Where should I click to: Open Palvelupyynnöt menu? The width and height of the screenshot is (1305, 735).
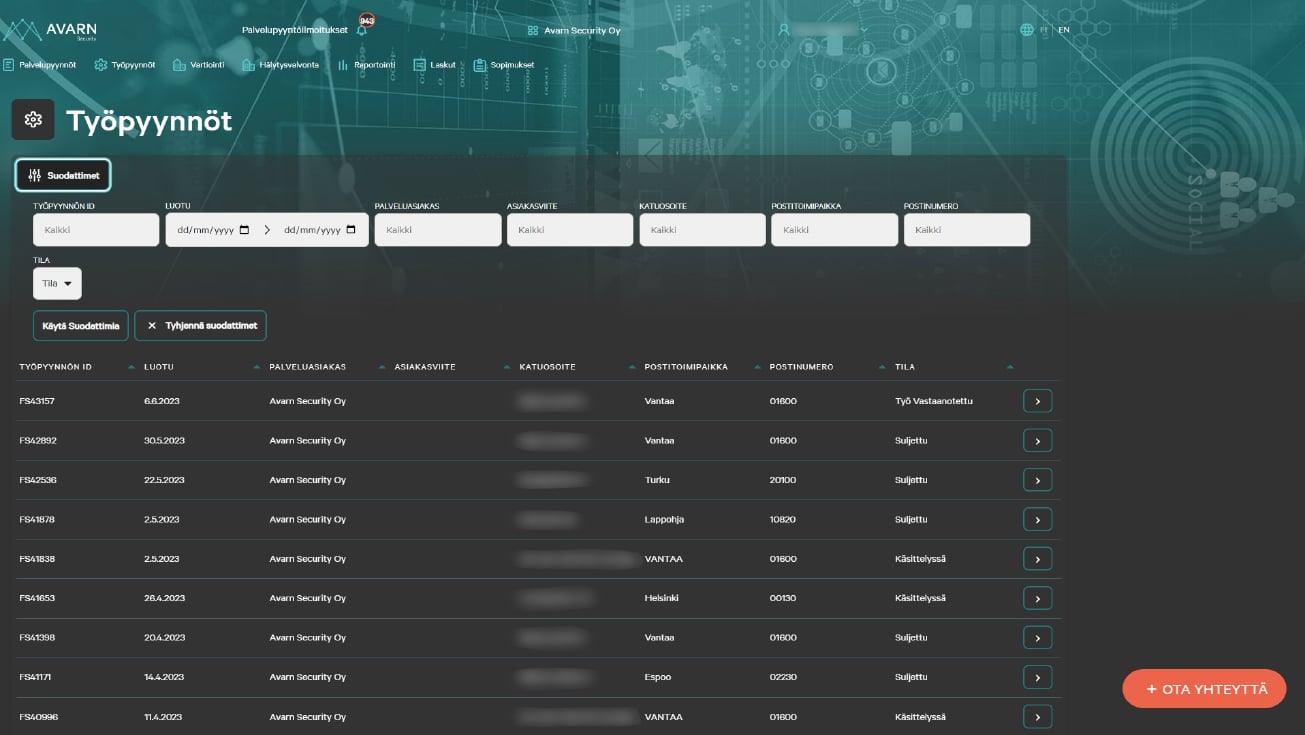[40, 65]
